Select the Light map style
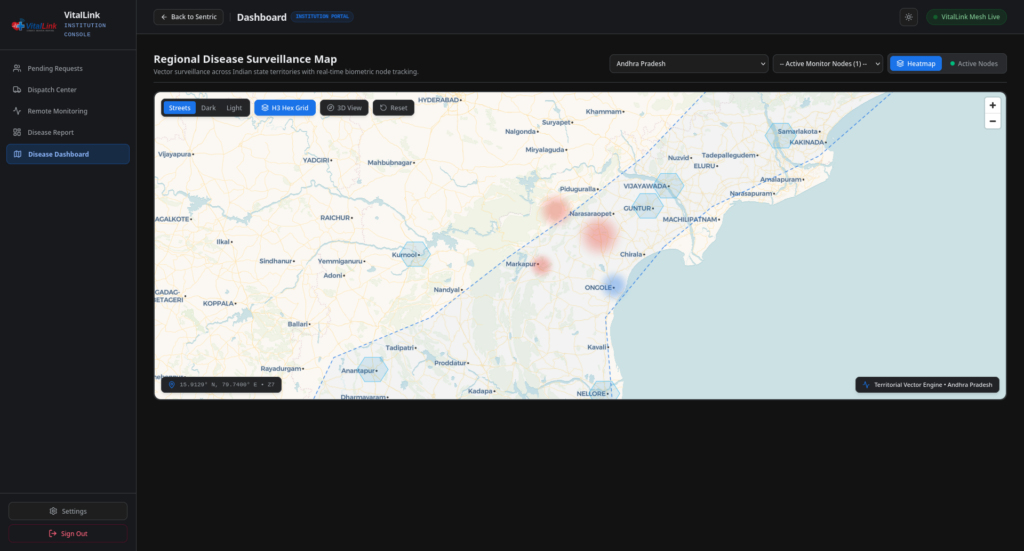Screen dimensions: 1024x551 click(x=234, y=108)
